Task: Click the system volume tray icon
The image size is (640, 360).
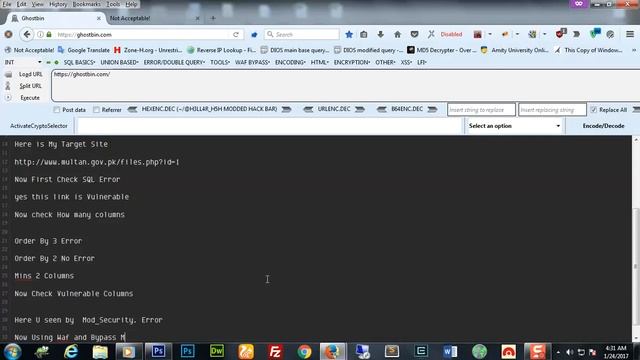Action: (570, 352)
